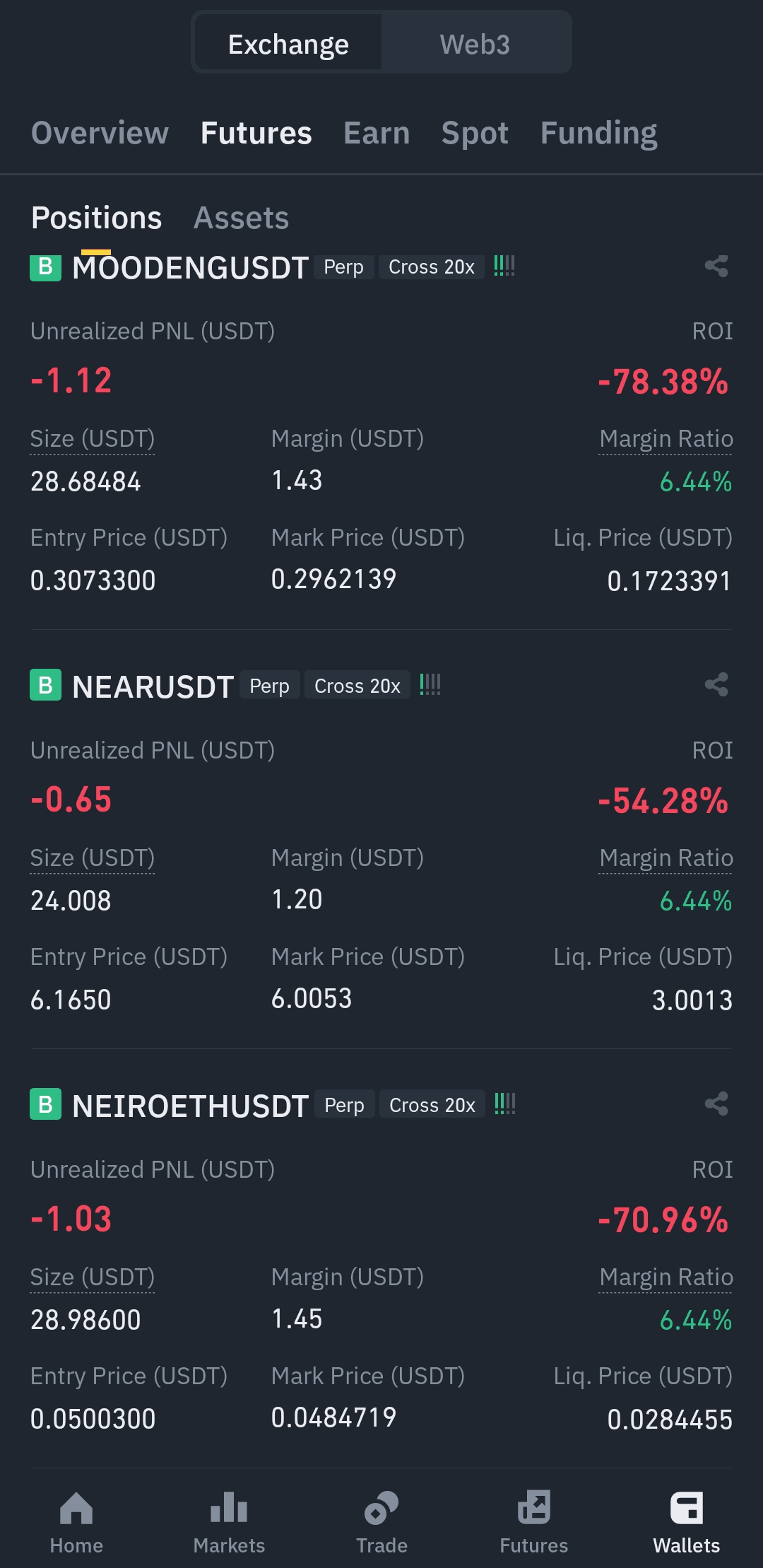Image resolution: width=763 pixels, height=1568 pixels.
Task: Switch to the Overview tab
Action: (x=100, y=133)
